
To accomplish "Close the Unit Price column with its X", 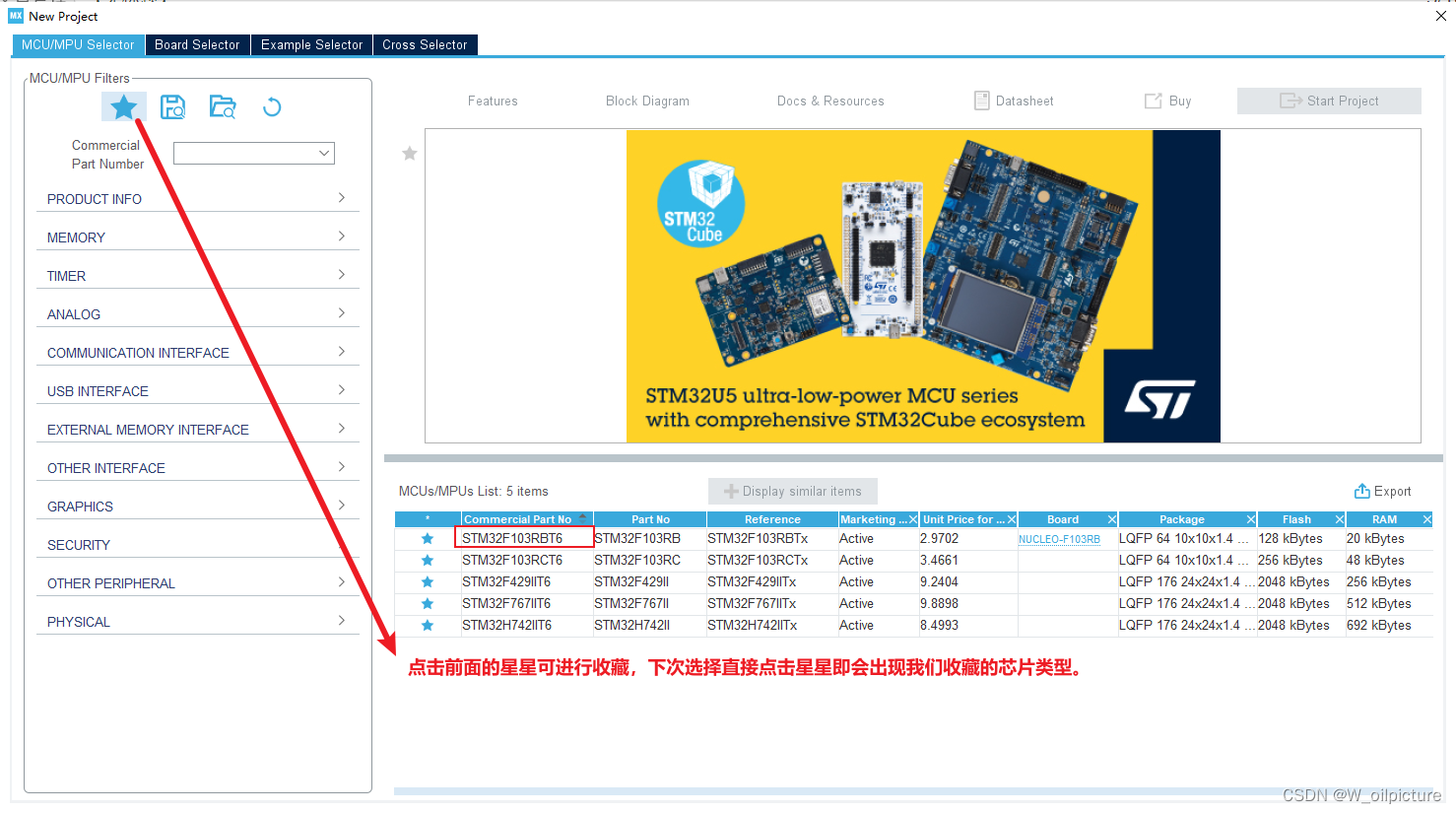I will pyautogui.click(x=1012, y=519).
